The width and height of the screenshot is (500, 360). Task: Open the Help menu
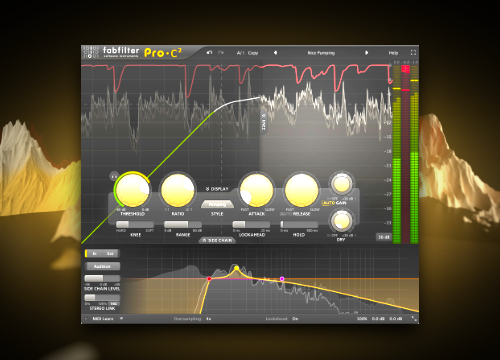point(393,53)
